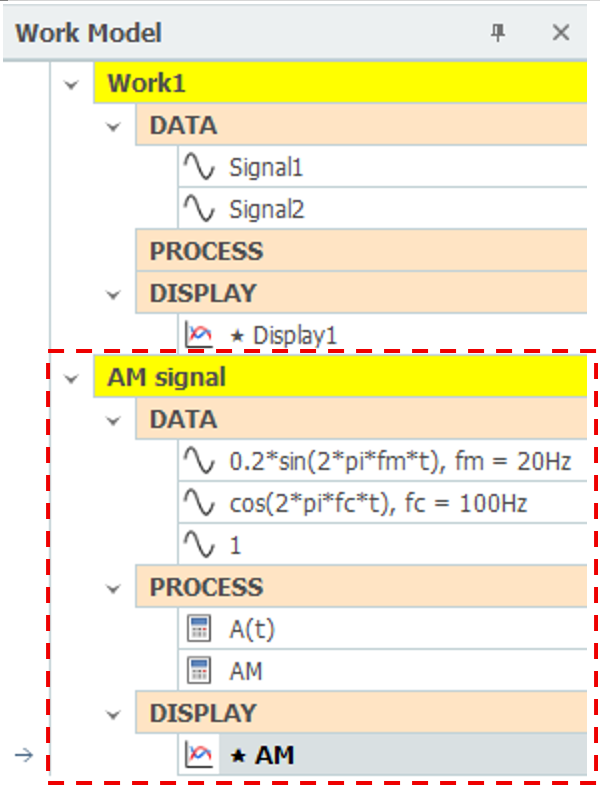
Task: Collapse DISPLAY section under AM signal
Action: [114, 714]
